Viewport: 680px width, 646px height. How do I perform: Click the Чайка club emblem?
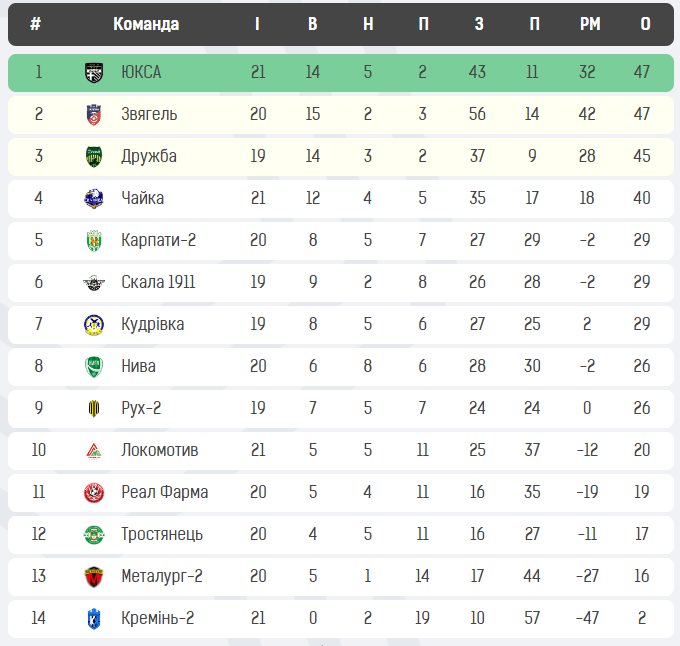(x=93, y=198)
